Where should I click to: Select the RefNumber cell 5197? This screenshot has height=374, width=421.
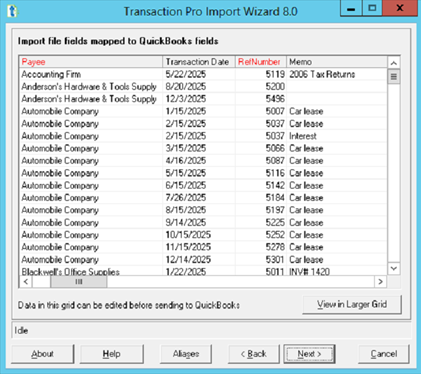[x=261, y=210]
